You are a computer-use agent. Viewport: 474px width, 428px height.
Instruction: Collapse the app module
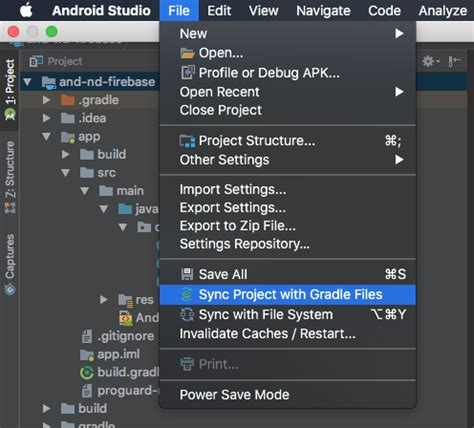[x=47, y=136]
